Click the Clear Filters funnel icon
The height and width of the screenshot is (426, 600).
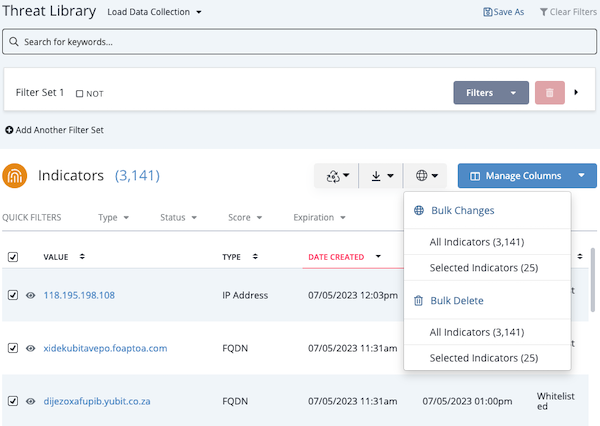543,12
